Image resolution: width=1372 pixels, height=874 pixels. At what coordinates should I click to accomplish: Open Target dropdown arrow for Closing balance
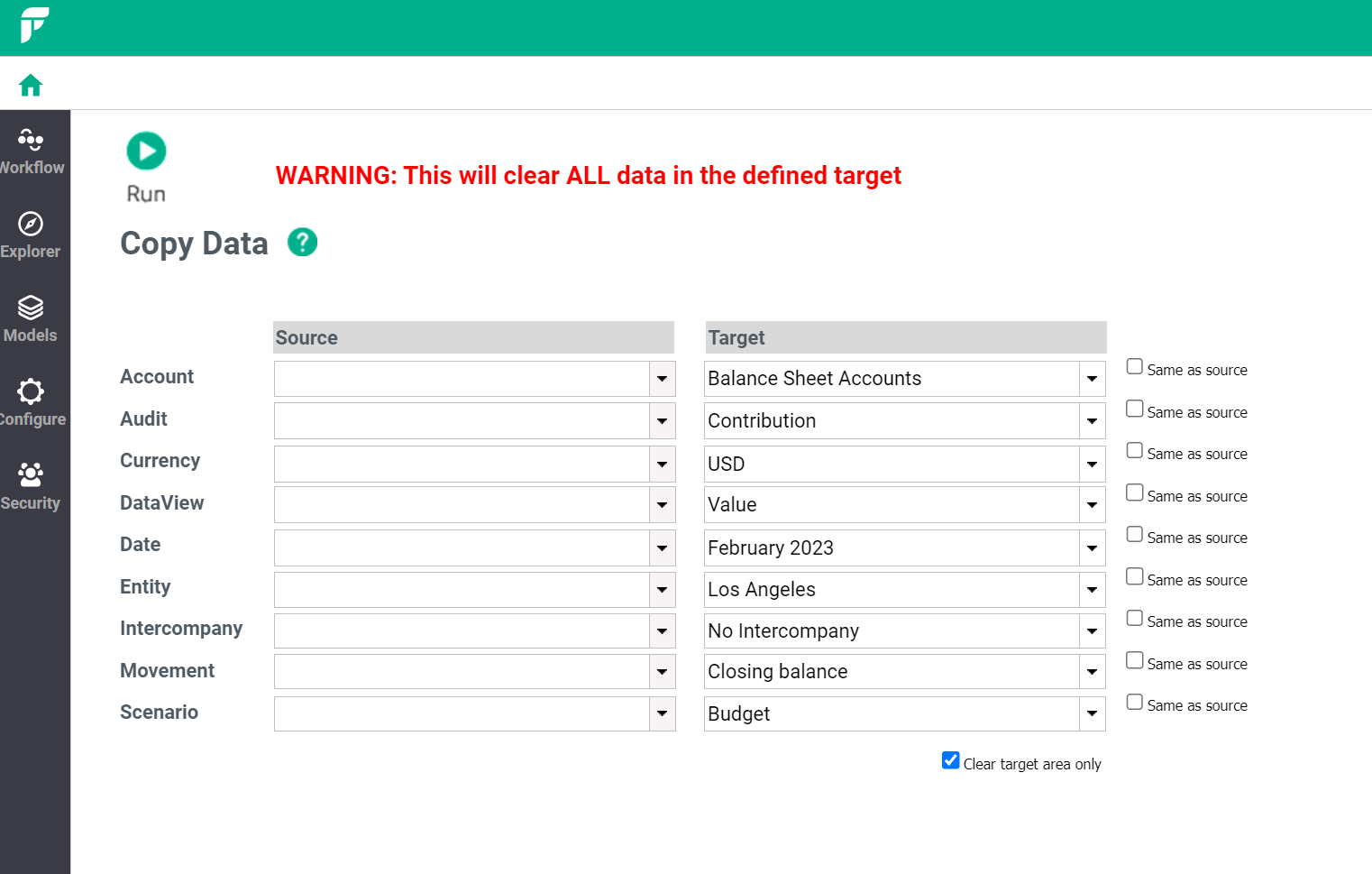click(1093, 672)
